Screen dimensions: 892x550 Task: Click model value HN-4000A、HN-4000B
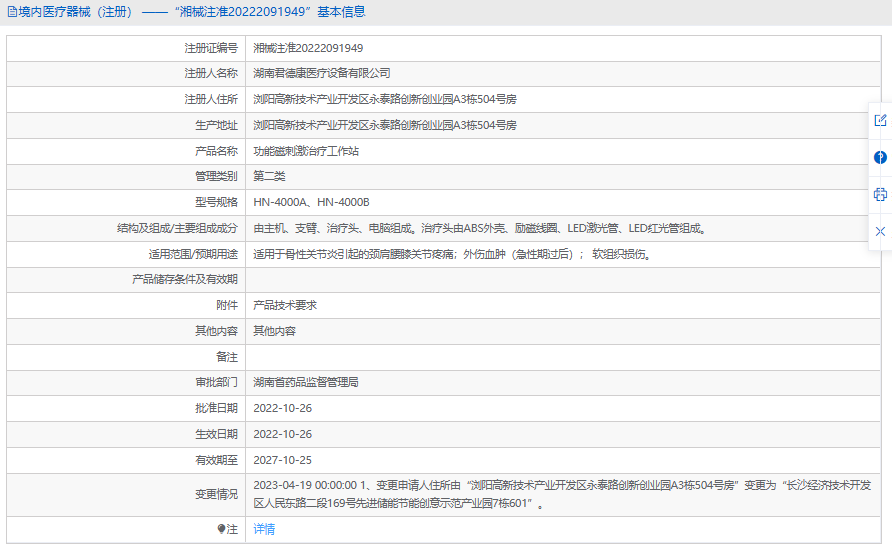pyautogui.click(x=311, y=202)
